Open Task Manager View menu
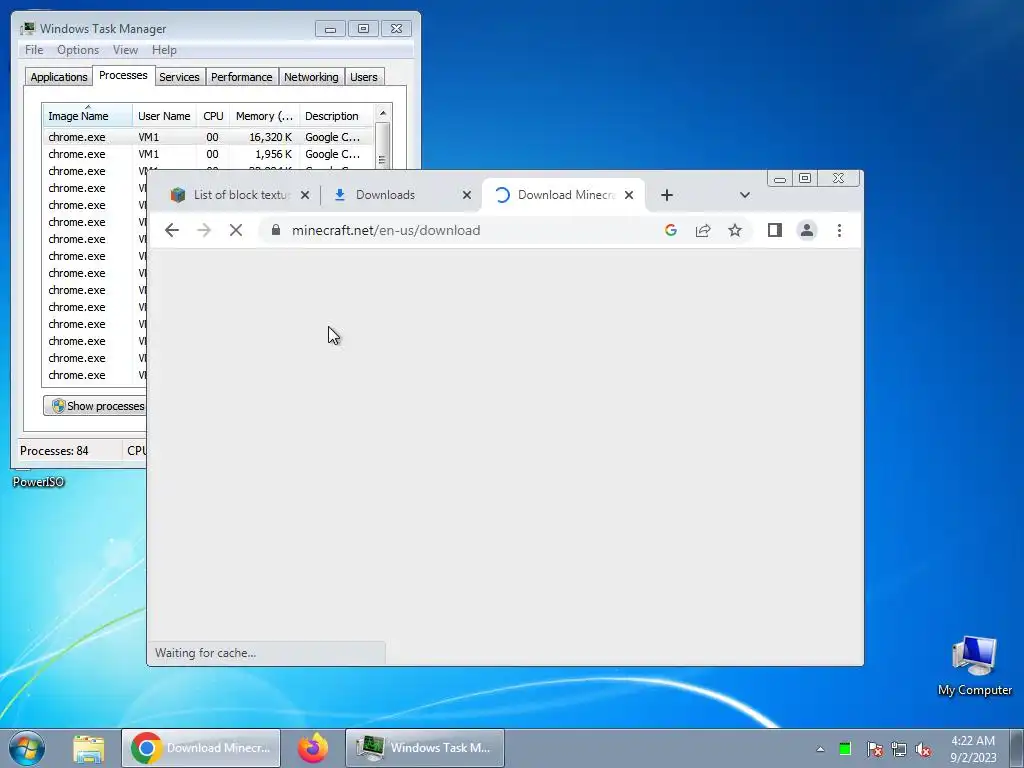 point(125,50)
